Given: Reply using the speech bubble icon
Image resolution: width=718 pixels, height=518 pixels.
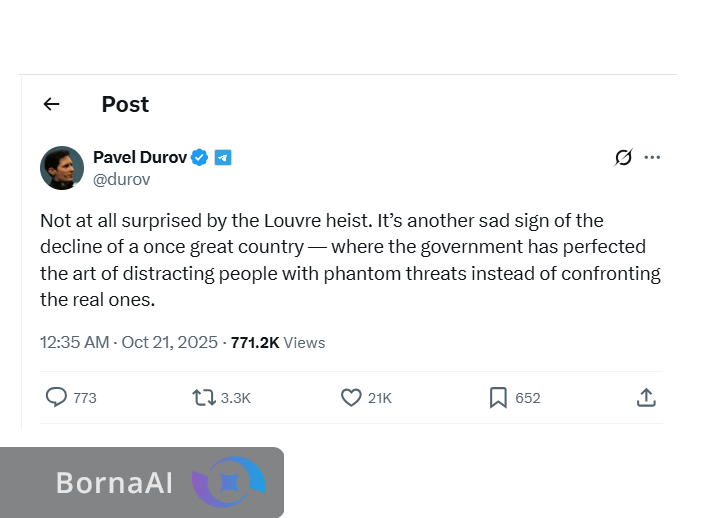Looking at the screenshot, I should point(57,397).
